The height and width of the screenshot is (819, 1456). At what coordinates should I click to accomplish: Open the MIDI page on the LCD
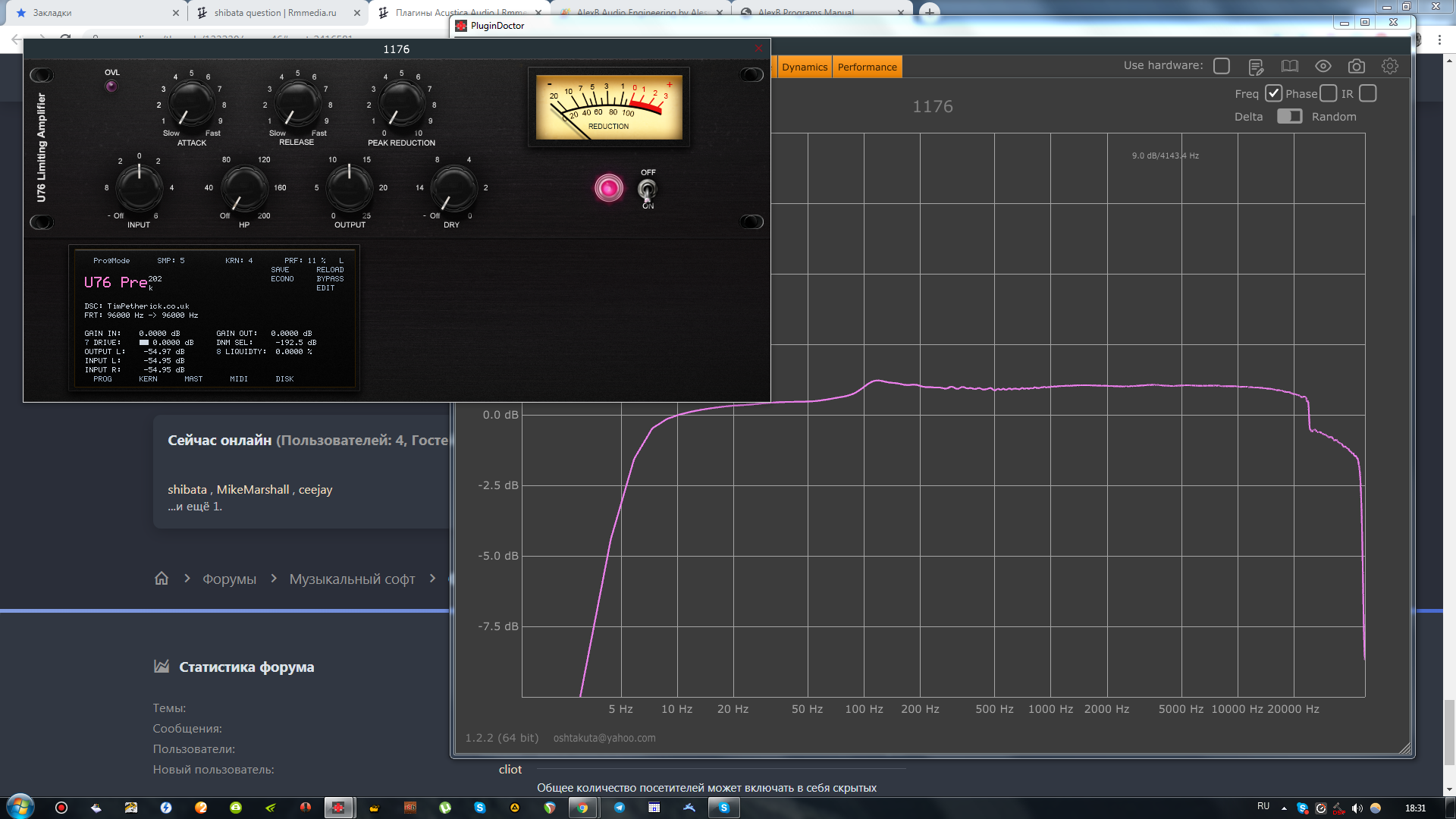(239, 379)
